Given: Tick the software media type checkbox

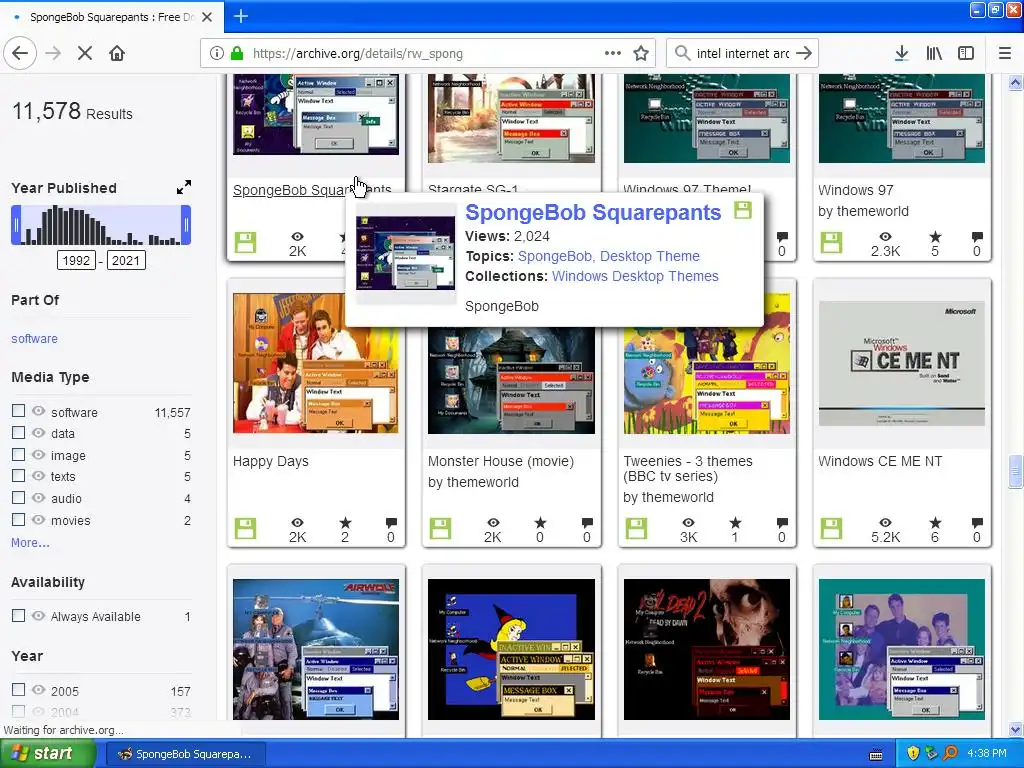Looking at the screenshot, I should pyautogui.click(x=18, y=411).
